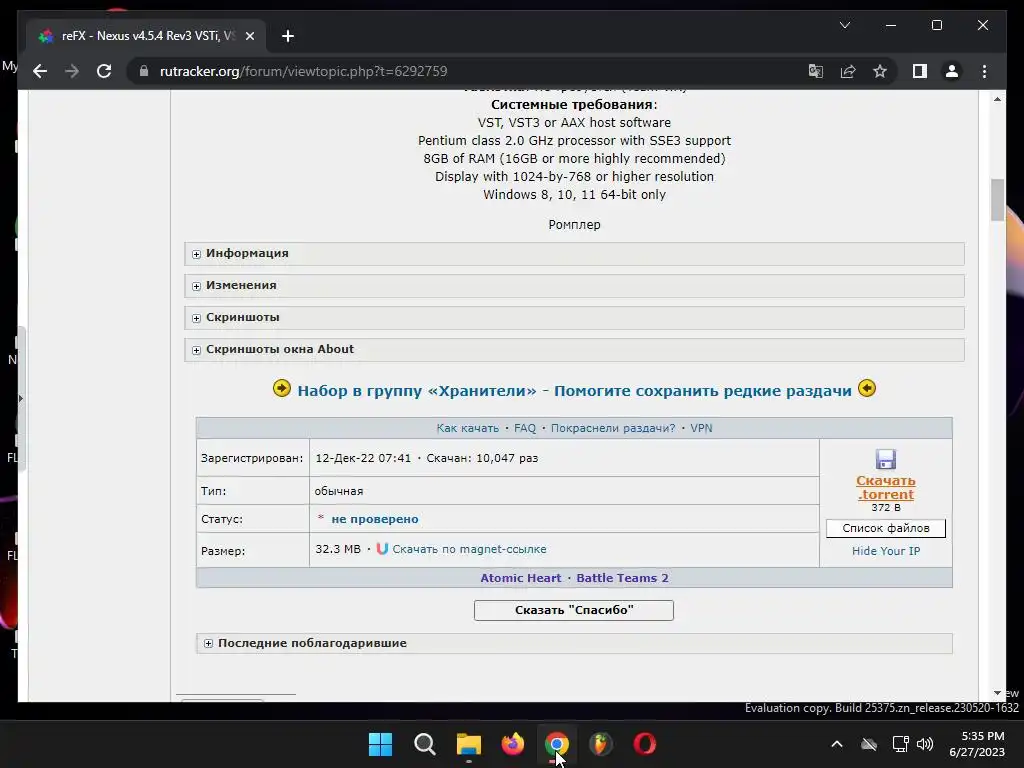This screenshot has width=1024, height=768.
Task: Share this page icon in address bar
Action: [848, 71]
